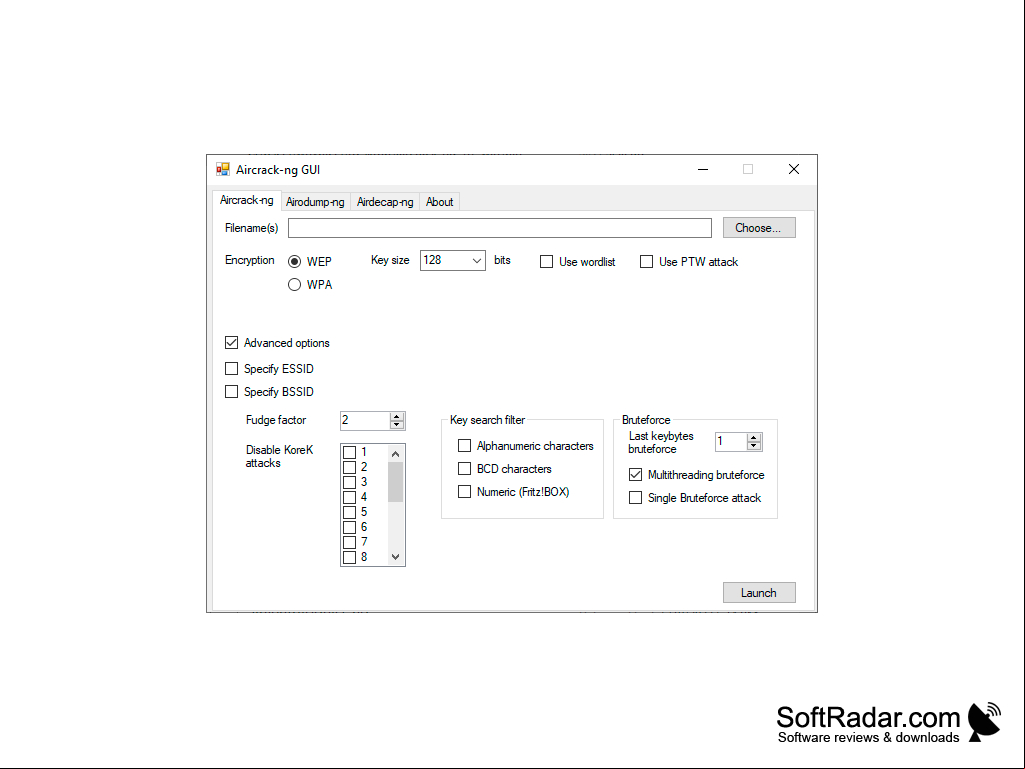Click the Choose... button
1025x769 pixels.
(x=759, y=228)
